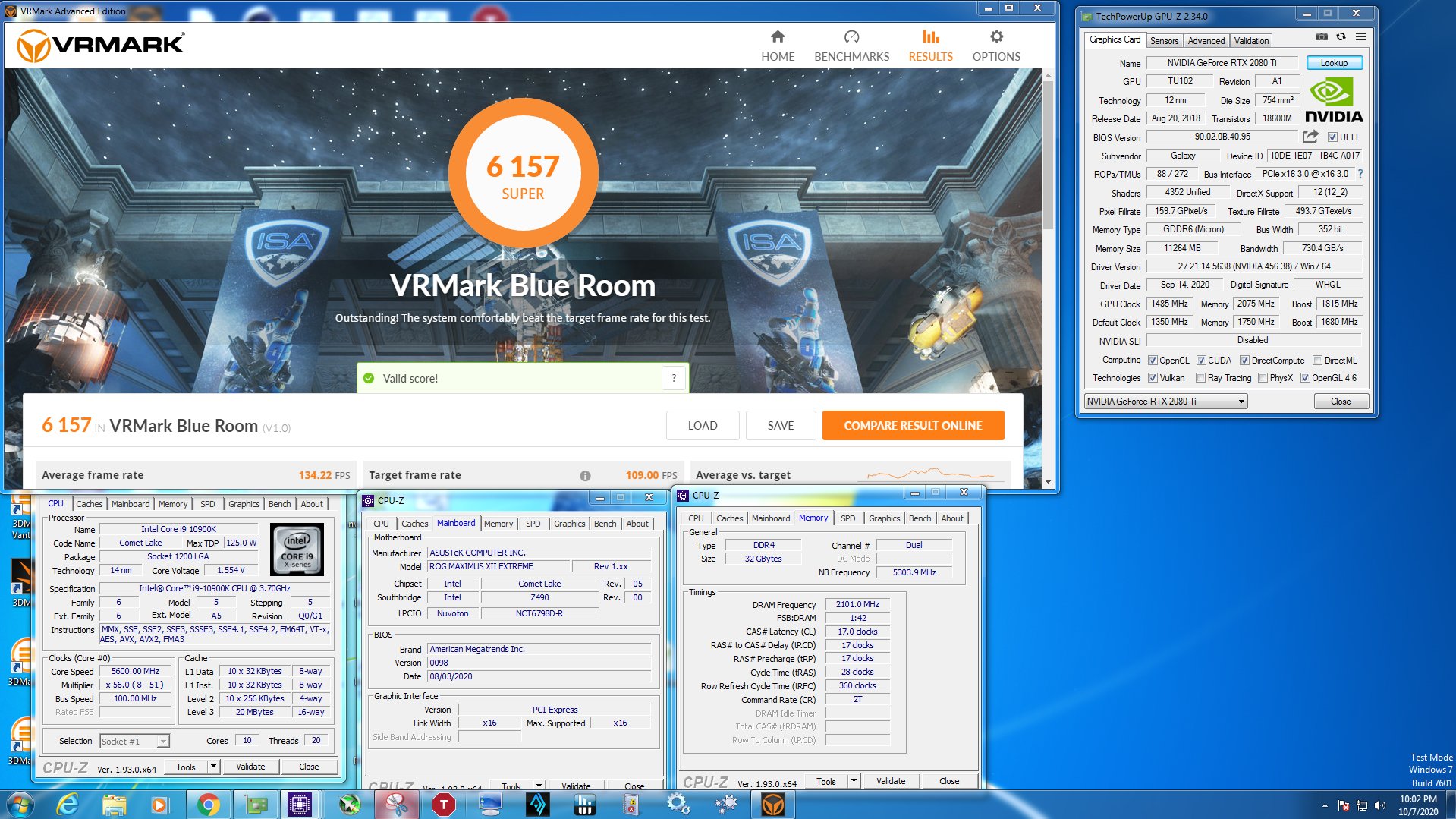Open Windows Explorer folder on taskbar
This screenshot has width=1456, height=819.
(x=114, y=804)
